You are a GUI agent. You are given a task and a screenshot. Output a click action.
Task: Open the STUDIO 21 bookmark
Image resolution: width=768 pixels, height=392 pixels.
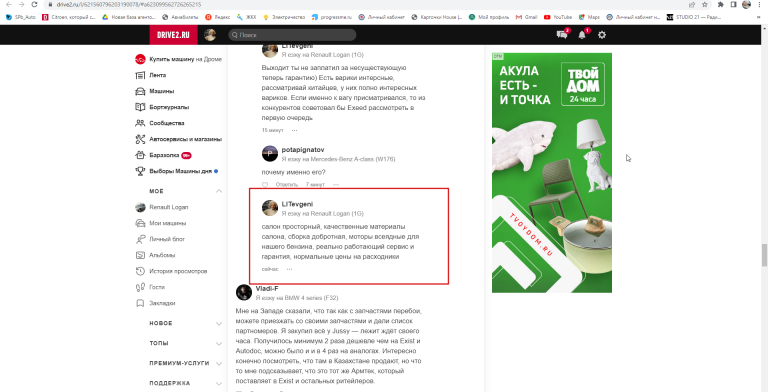[x=695, y=17]
